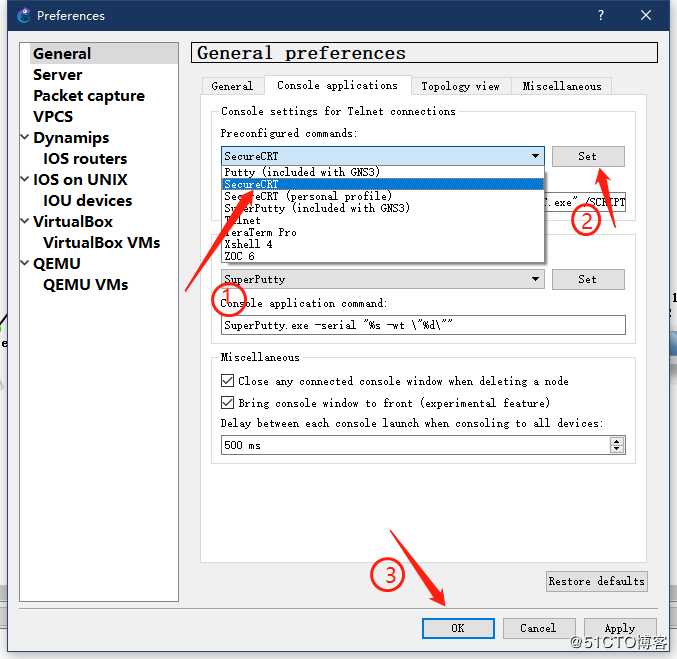Screen dimensions: 677x659
Task: Open the Packet capture section
Action: click(x=89, y=95)
